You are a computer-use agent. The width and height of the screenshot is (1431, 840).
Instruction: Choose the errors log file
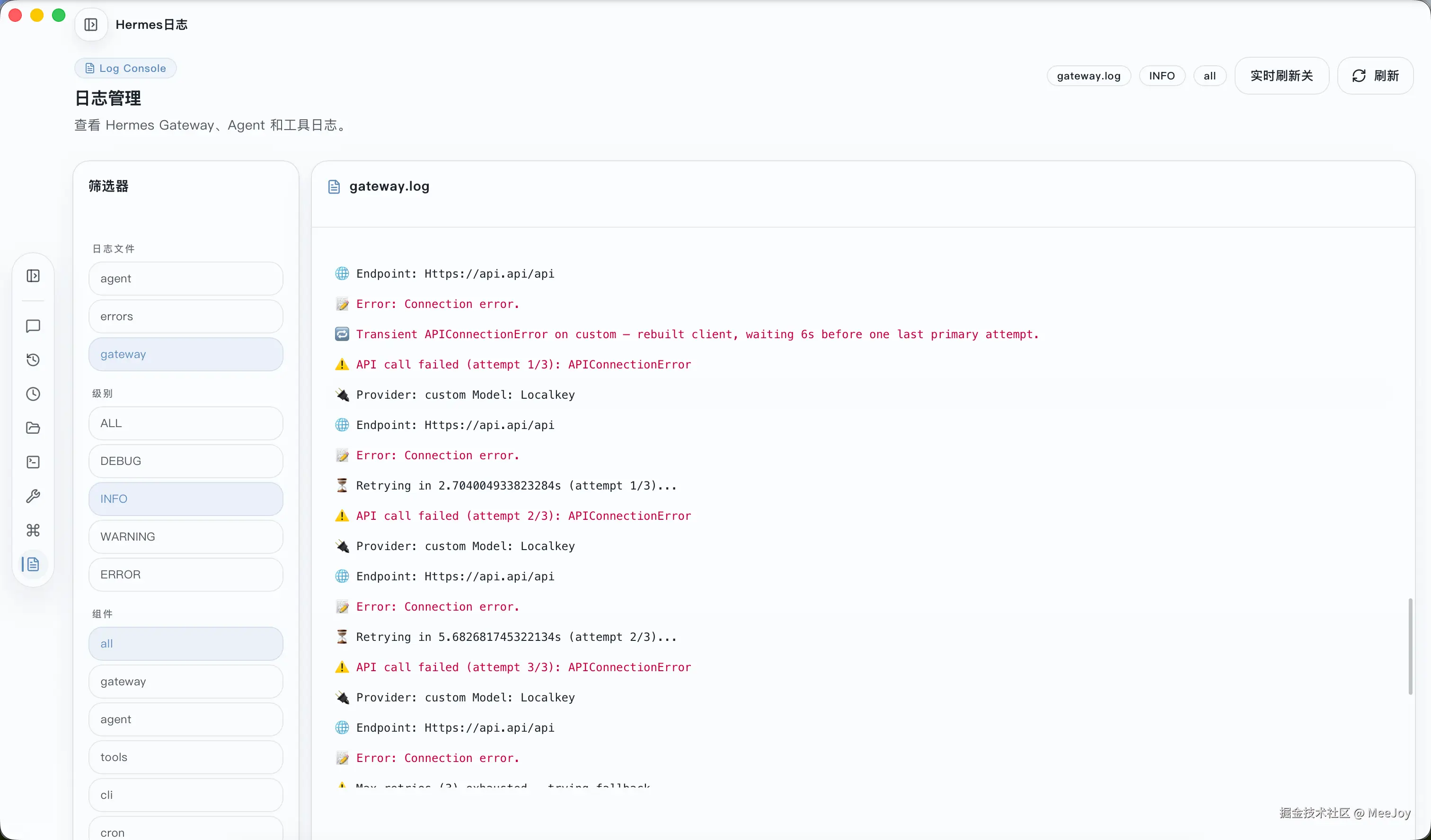pos(185,316)
